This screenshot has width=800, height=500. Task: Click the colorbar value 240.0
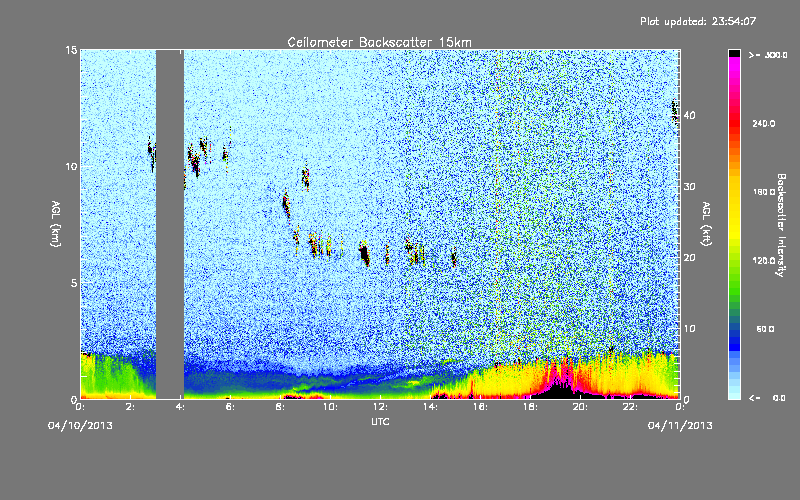coord(764,124)
